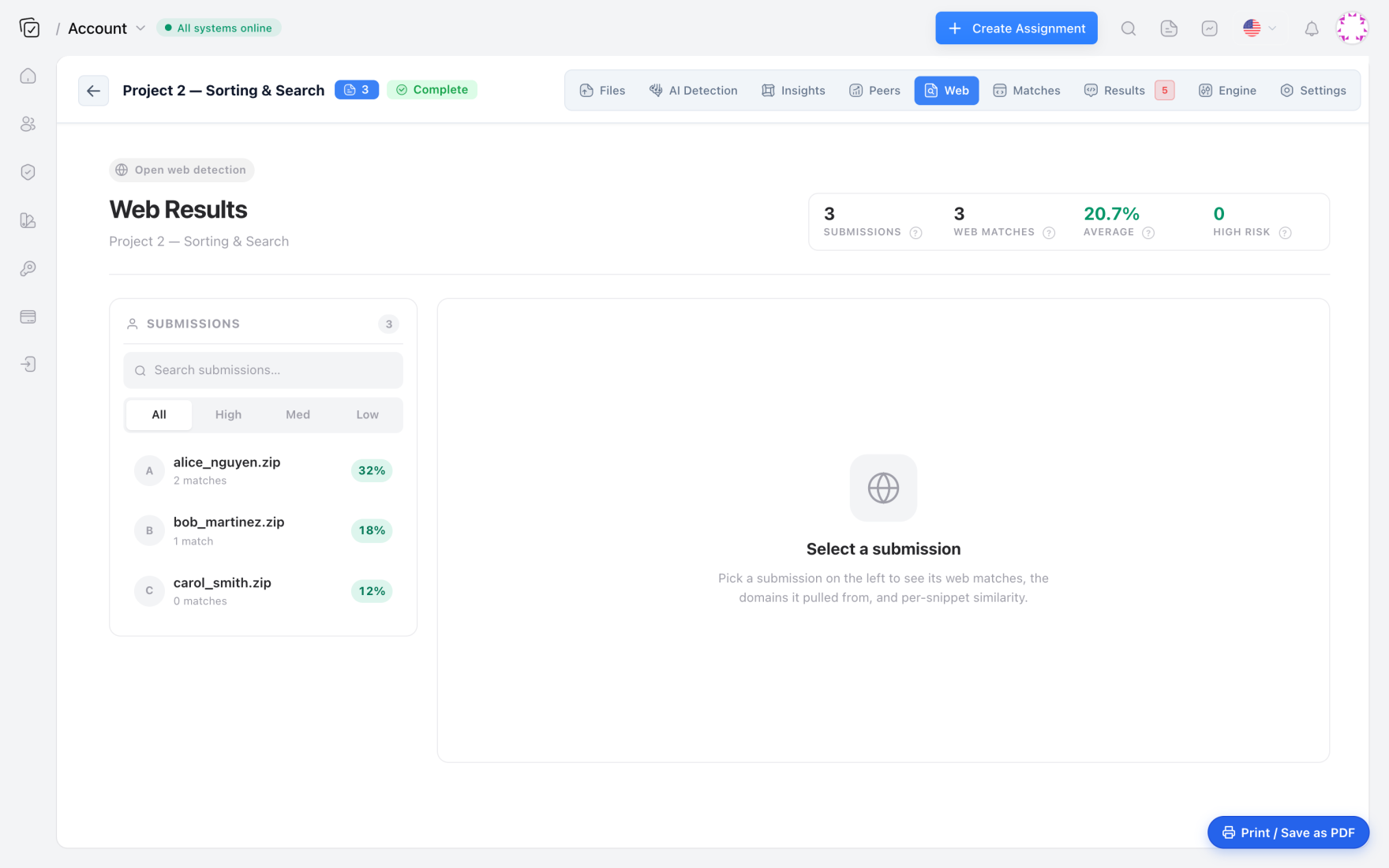Click the app logo icon
This screenshot has height=868, width=1389.
coord(29,28)
